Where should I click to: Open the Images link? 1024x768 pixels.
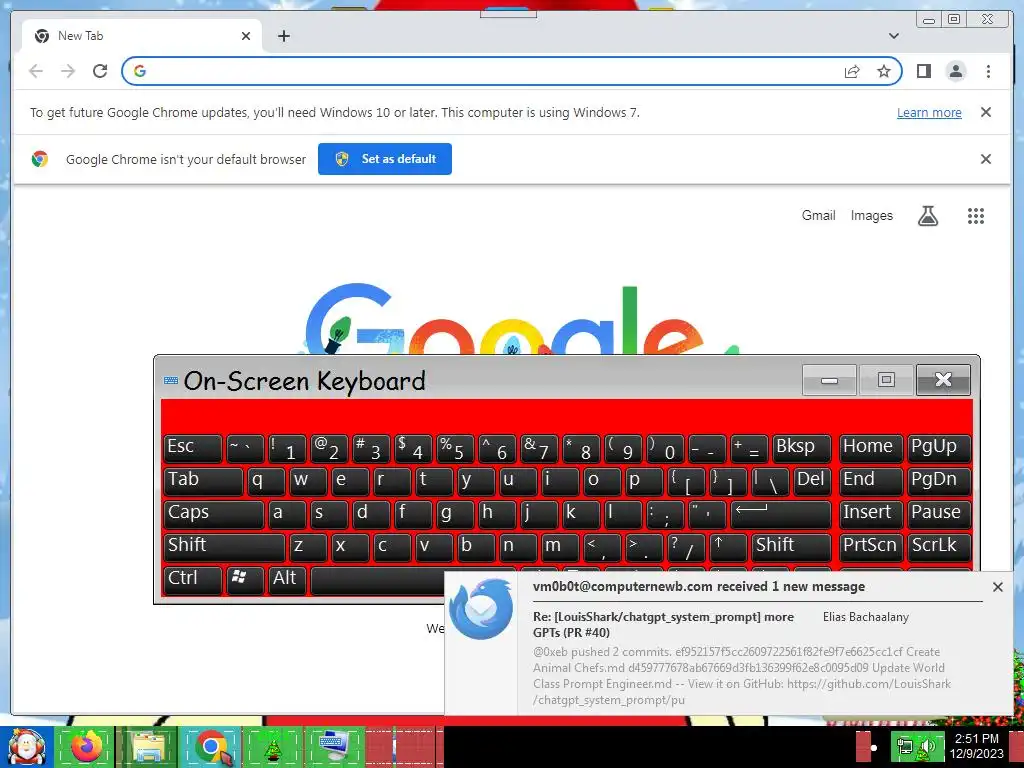pos(871,216)
